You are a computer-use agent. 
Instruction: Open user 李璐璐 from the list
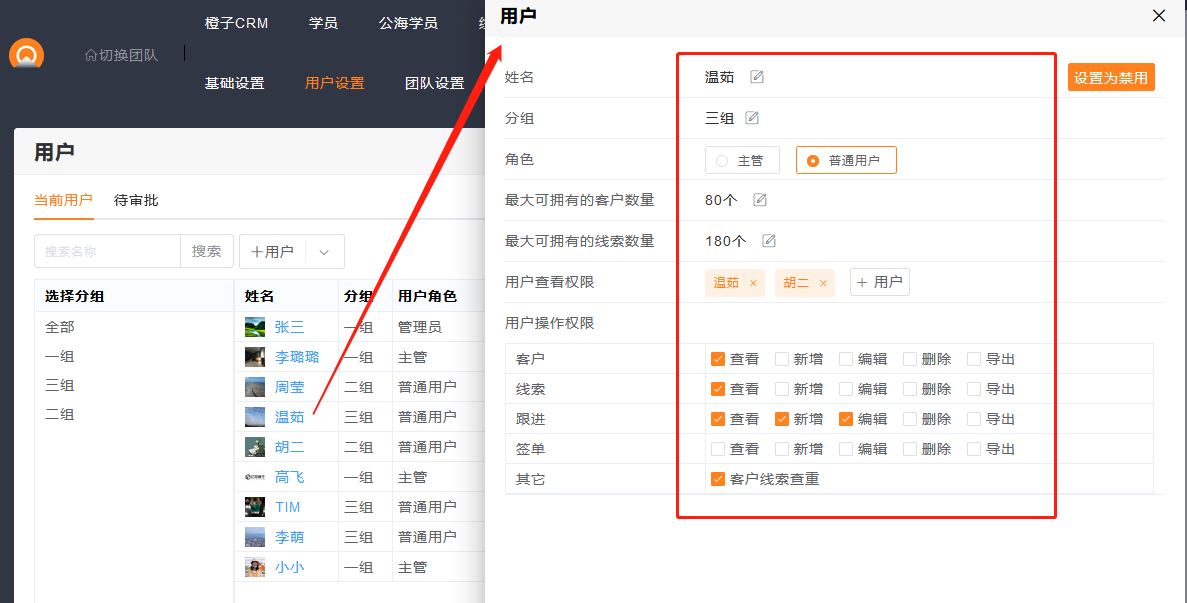pos(297,357)
